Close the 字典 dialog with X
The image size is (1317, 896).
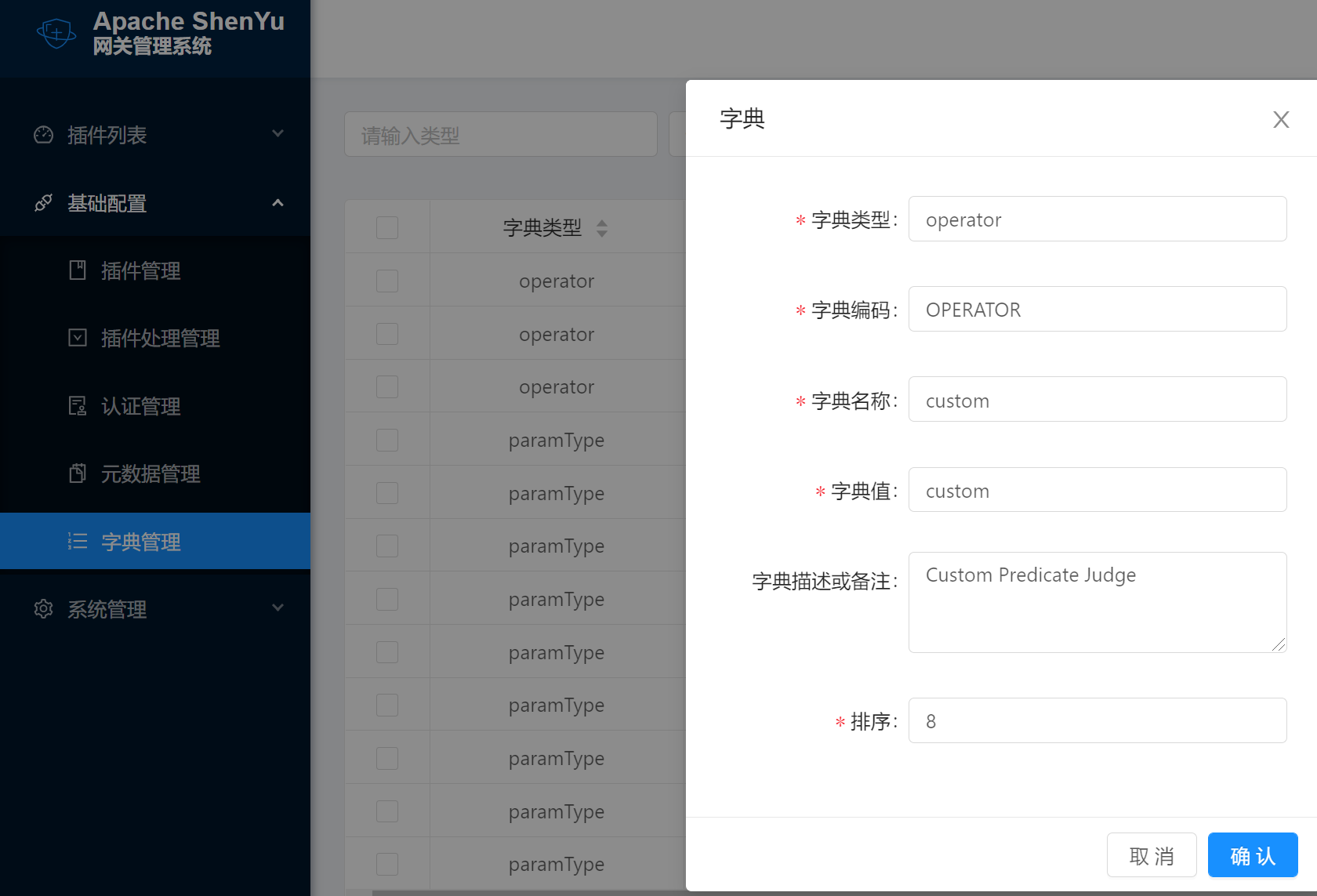(x=1280, y=119)
